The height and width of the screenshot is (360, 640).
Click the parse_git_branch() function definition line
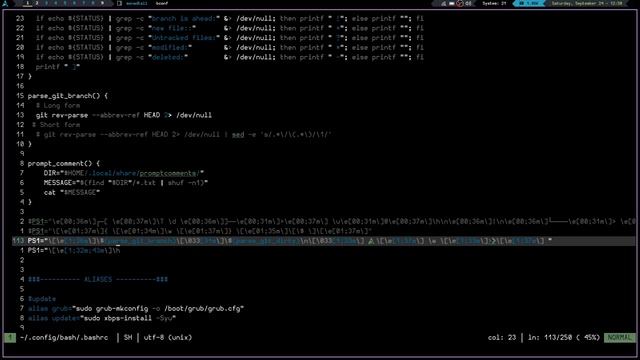pyautogui.click(x=68, y=96)
